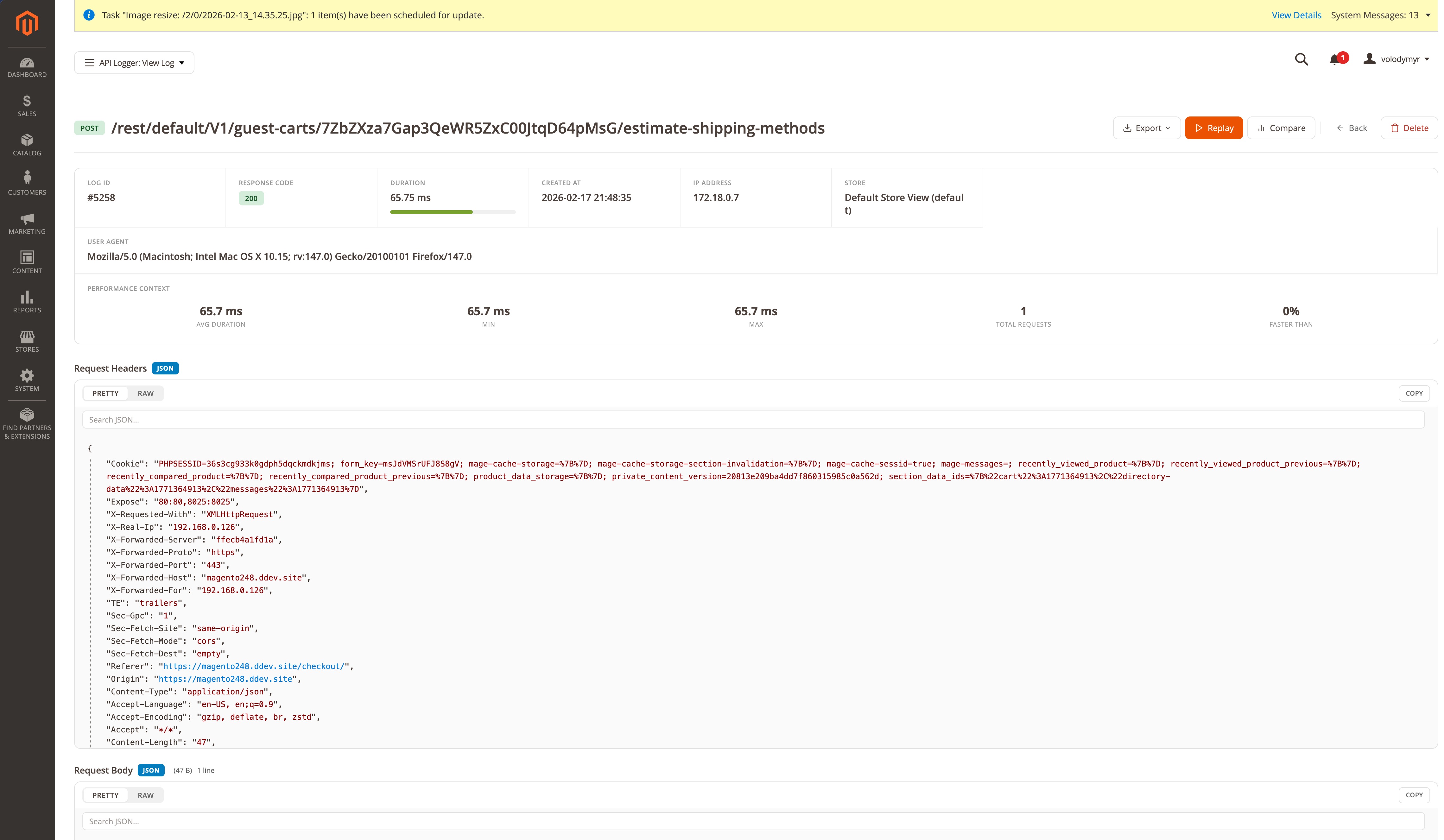The image size is (1444, 840).
Task: Switch Request Headers view to RAW
Action: [x=146, y=393]
